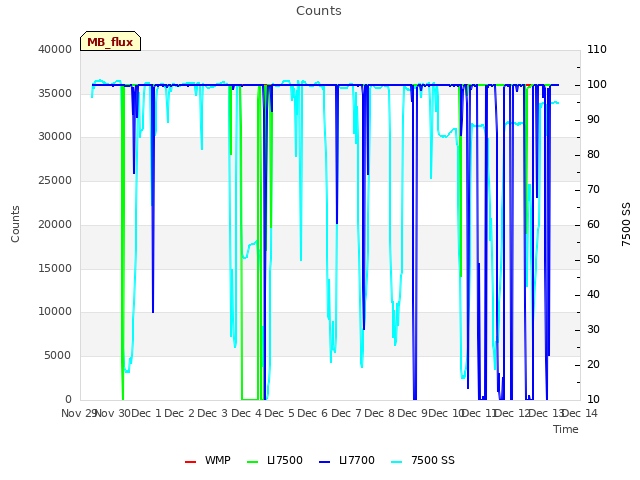Image resolution: width=640 pixels, height=480 pixels.
Task: Select the WMP legend label
Action: (x=218, y=460)
